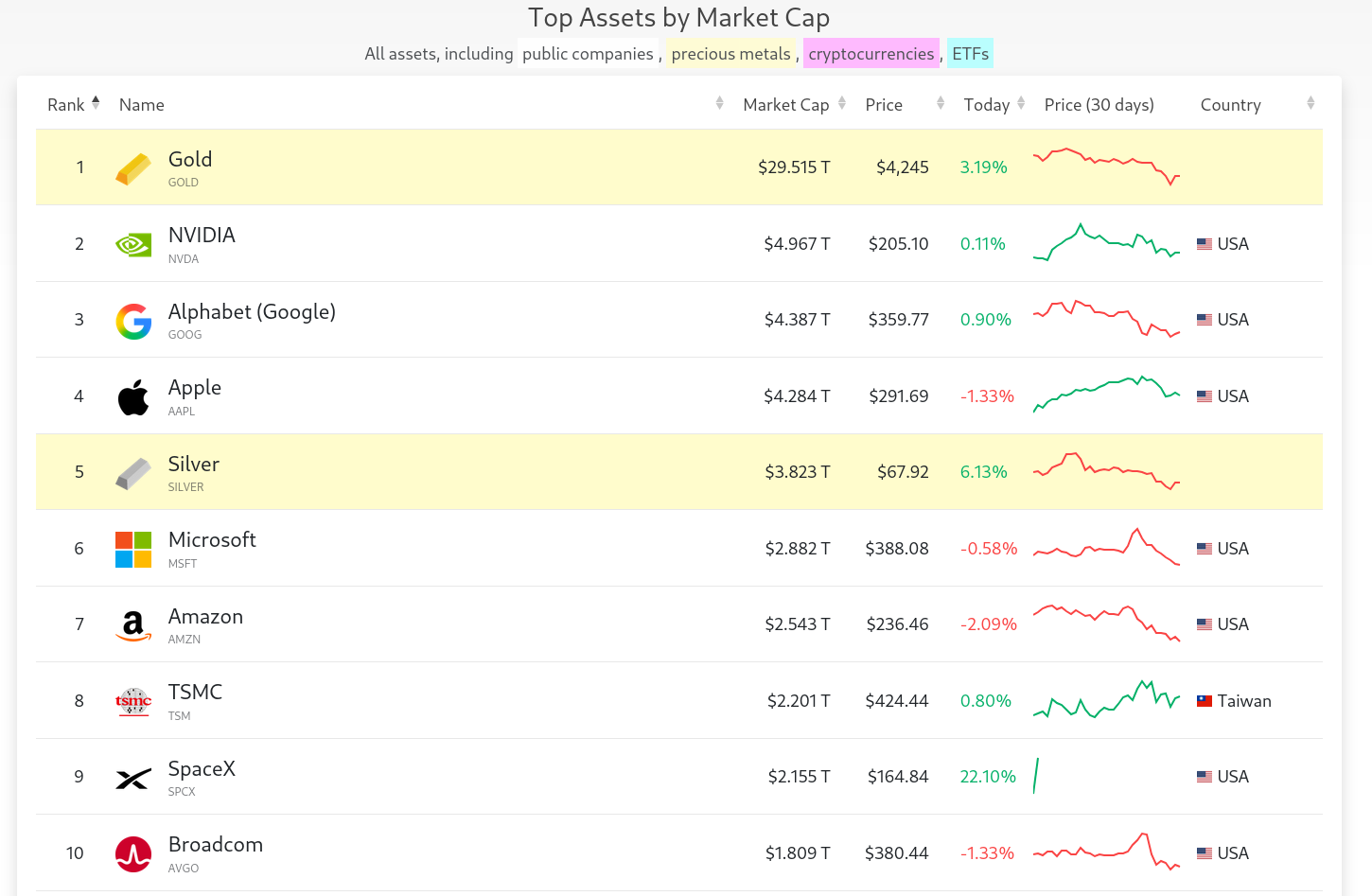Screen dimensions: 1372x896
Task: View Alphabet 30-day price chart
Action: pyautogui.click(x=1106, y=319)
